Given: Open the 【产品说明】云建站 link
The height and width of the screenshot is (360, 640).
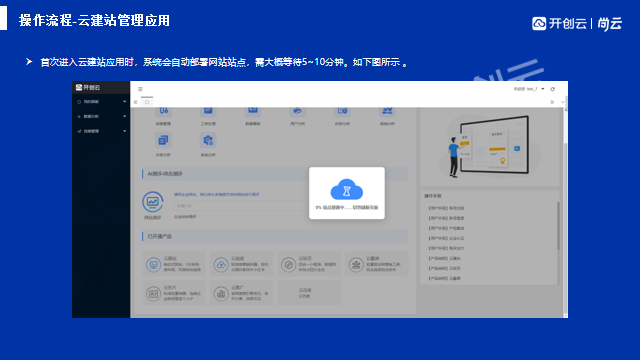Looking at the screenshot, I should point(444,258).
